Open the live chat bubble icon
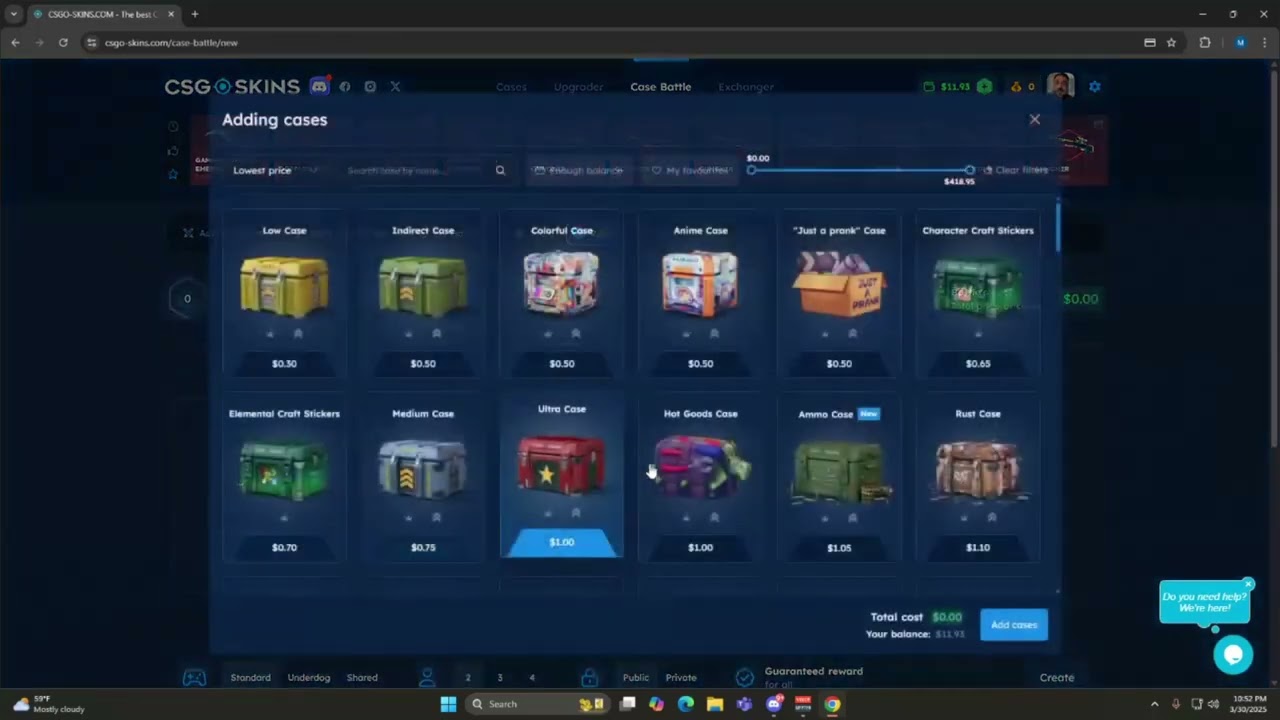 coord(1233,655)
